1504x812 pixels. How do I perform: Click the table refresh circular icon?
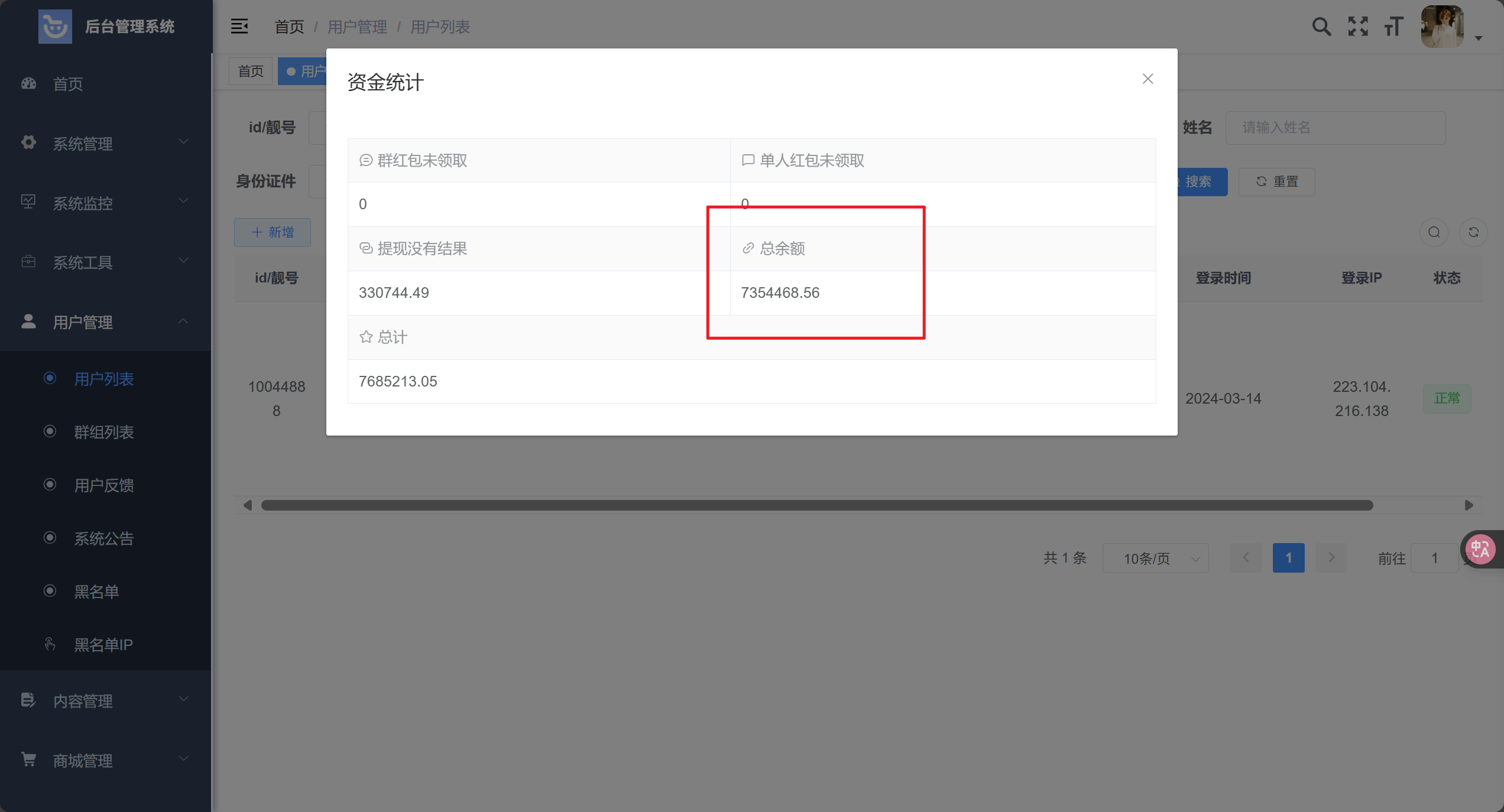[x=1473, y=232]
